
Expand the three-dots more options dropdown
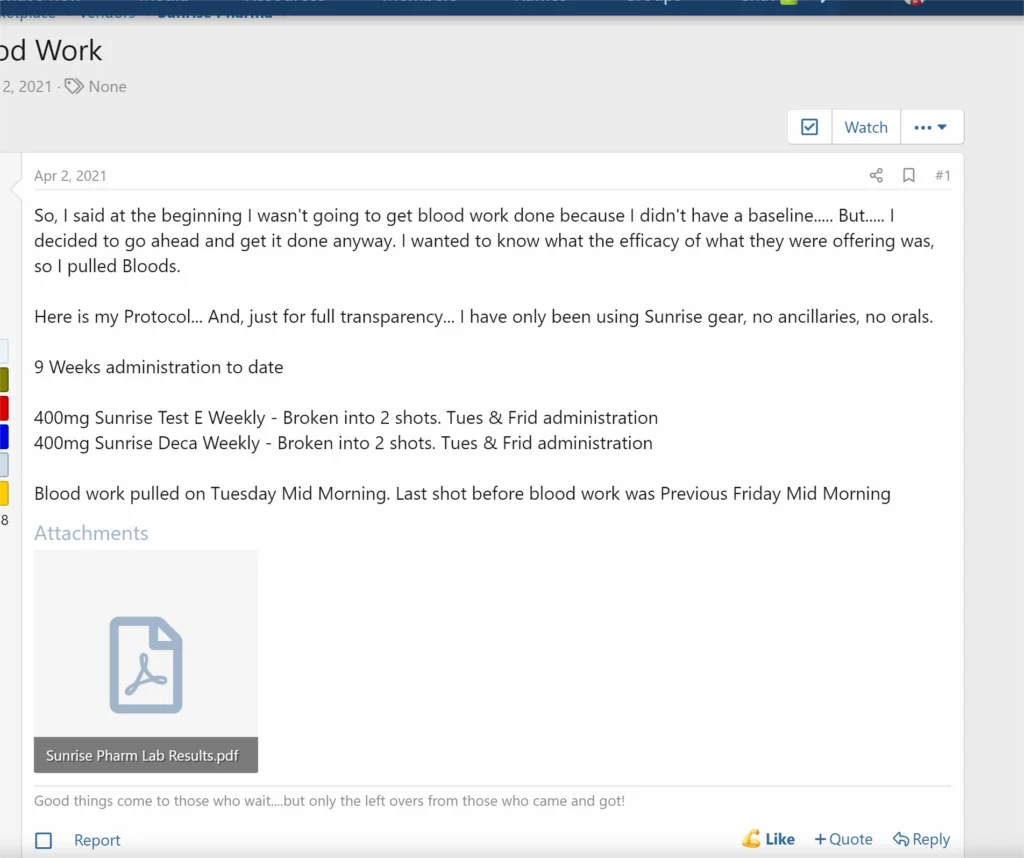point(931,127)
